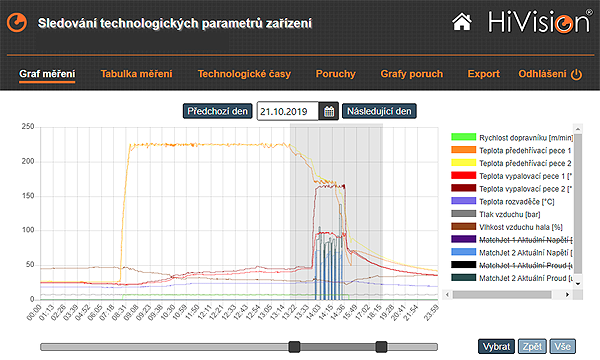Click the dark selected segment of range slider
This screenshot has height=360, width=600.
(x=338, y=347)
